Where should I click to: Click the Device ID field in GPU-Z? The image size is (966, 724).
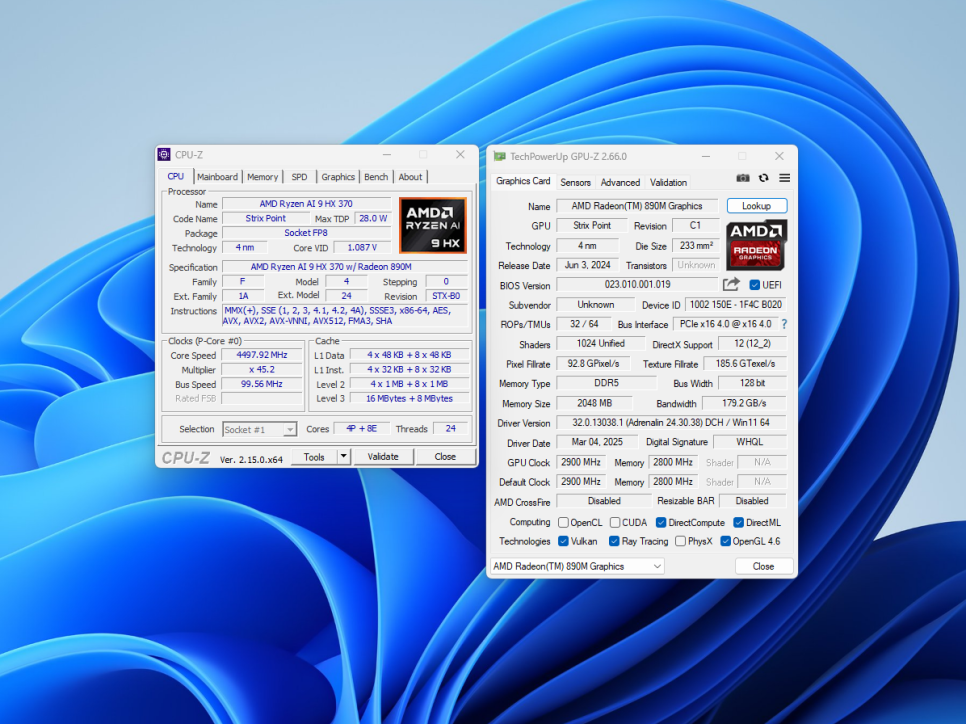(736, 304)
